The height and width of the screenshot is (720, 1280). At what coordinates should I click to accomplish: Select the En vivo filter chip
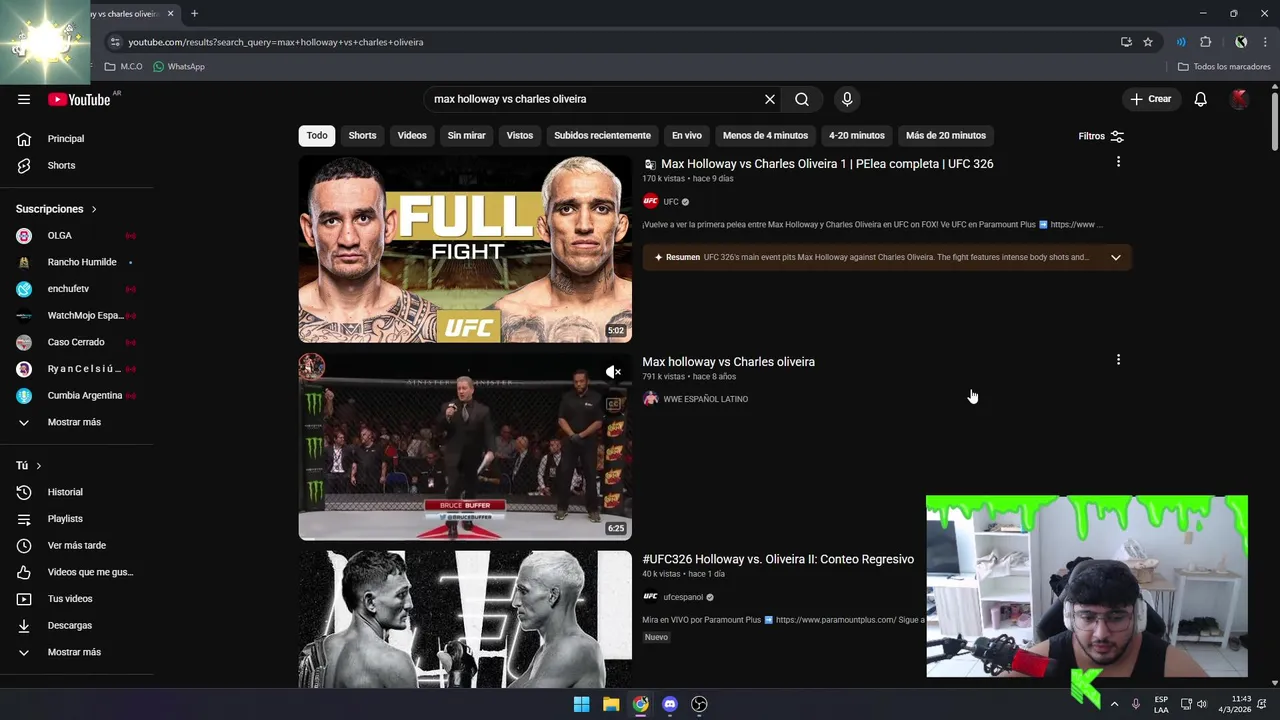pyautogui.click(x=687, y=135)
